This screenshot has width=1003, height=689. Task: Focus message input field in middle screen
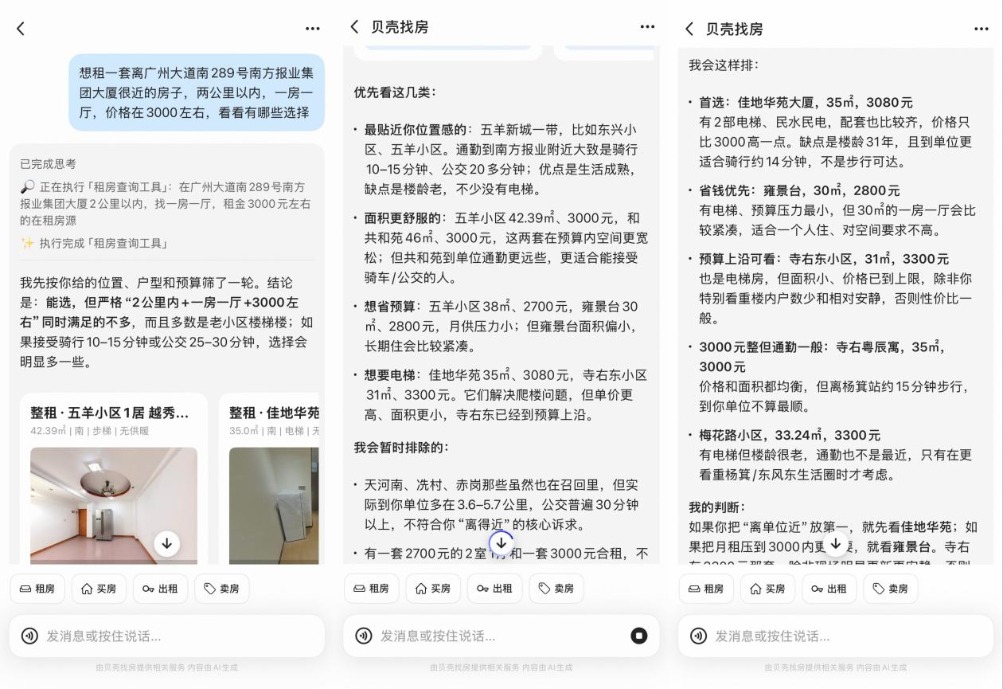pos(502,636)
